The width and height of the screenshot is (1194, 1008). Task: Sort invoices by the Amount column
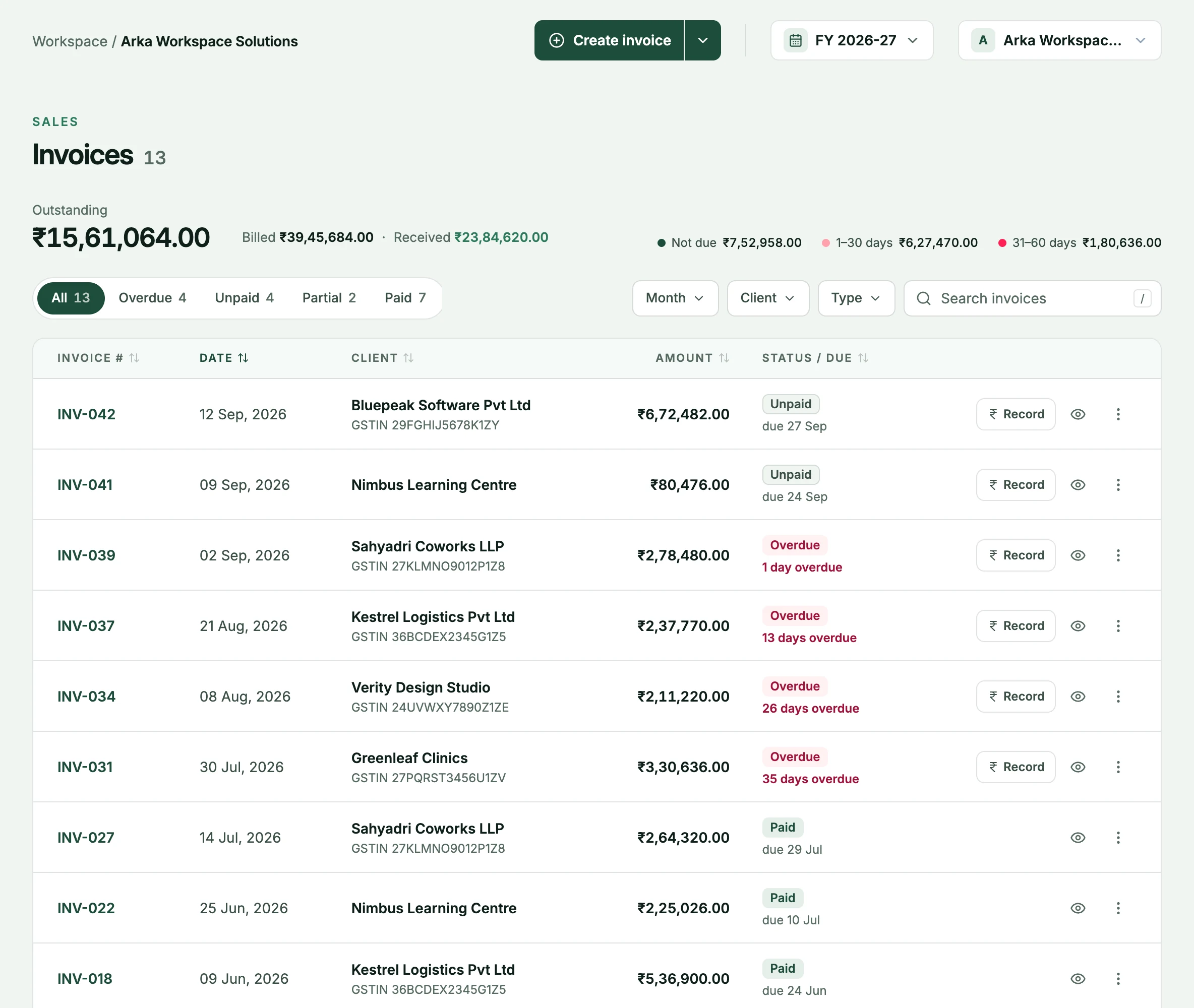click(724, 358)
